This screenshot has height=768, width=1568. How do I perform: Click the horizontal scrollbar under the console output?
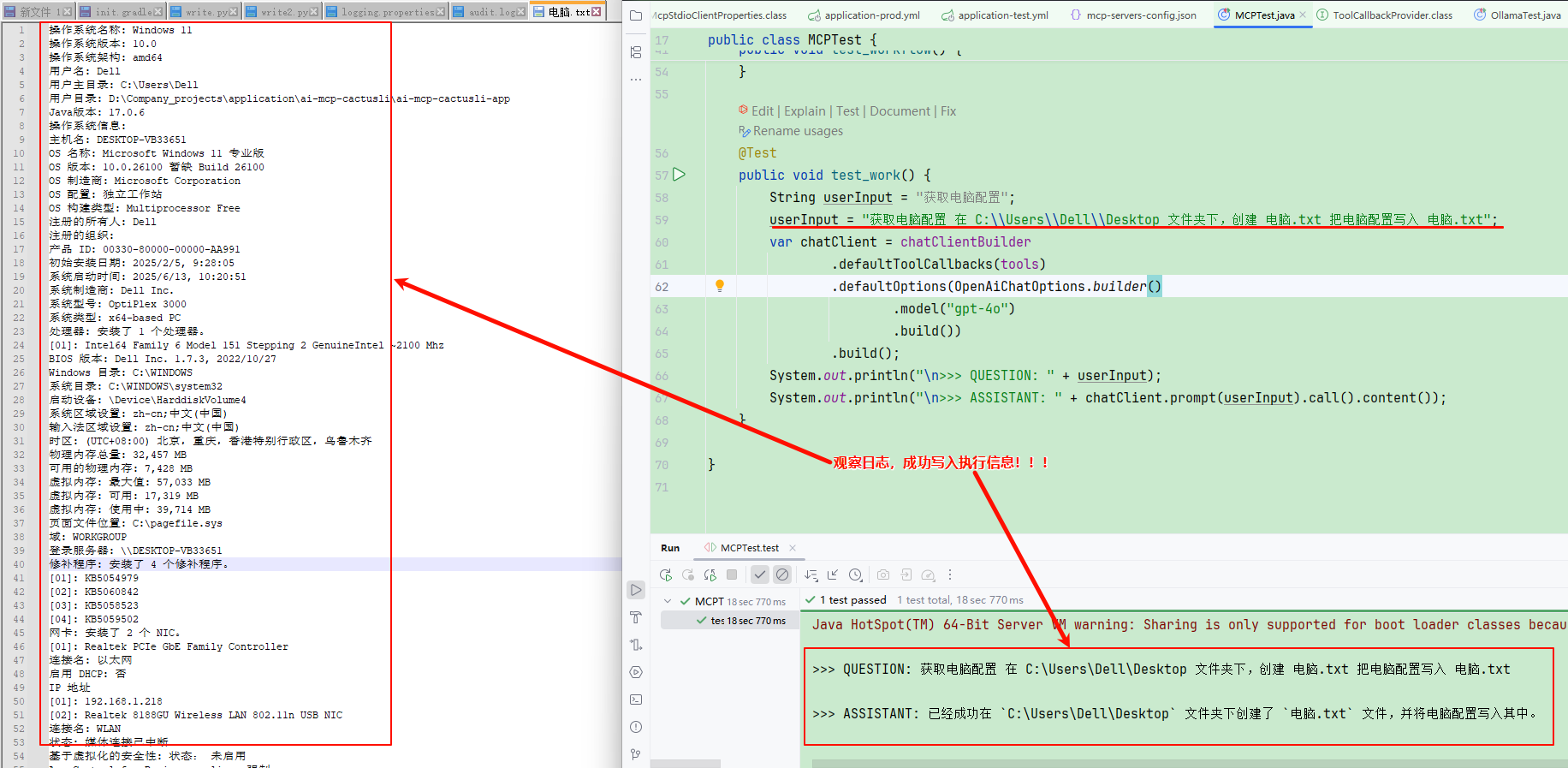click(1190, 763)
